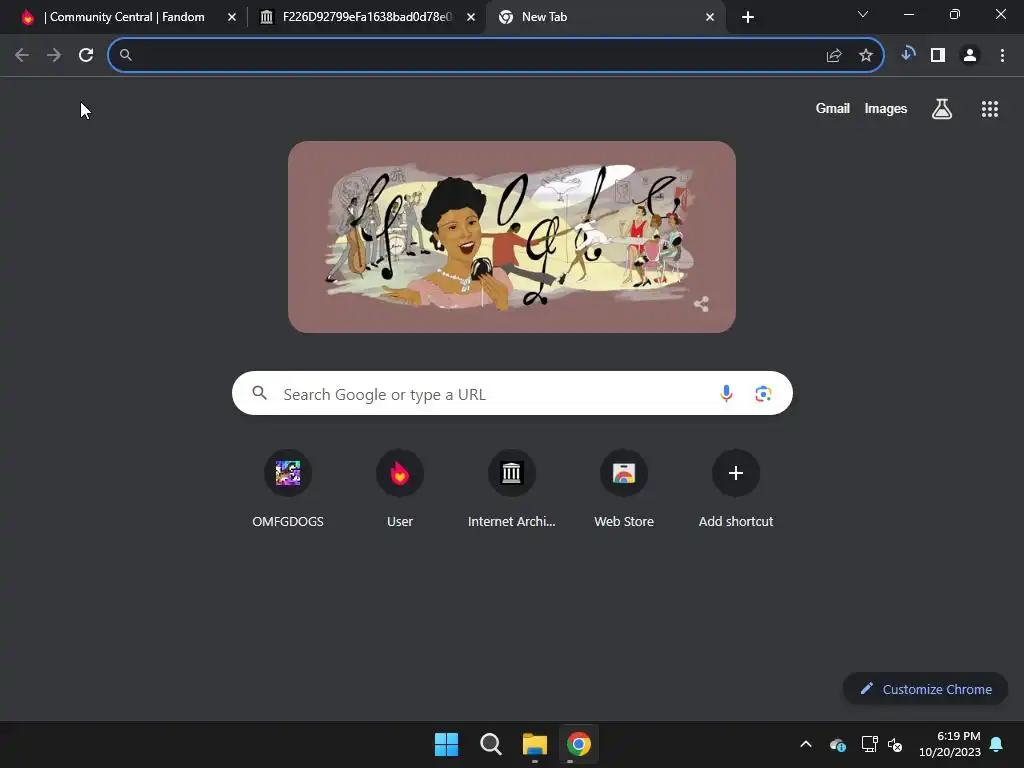
Task: Open the Windows Start menu
Action: point(447,744)
